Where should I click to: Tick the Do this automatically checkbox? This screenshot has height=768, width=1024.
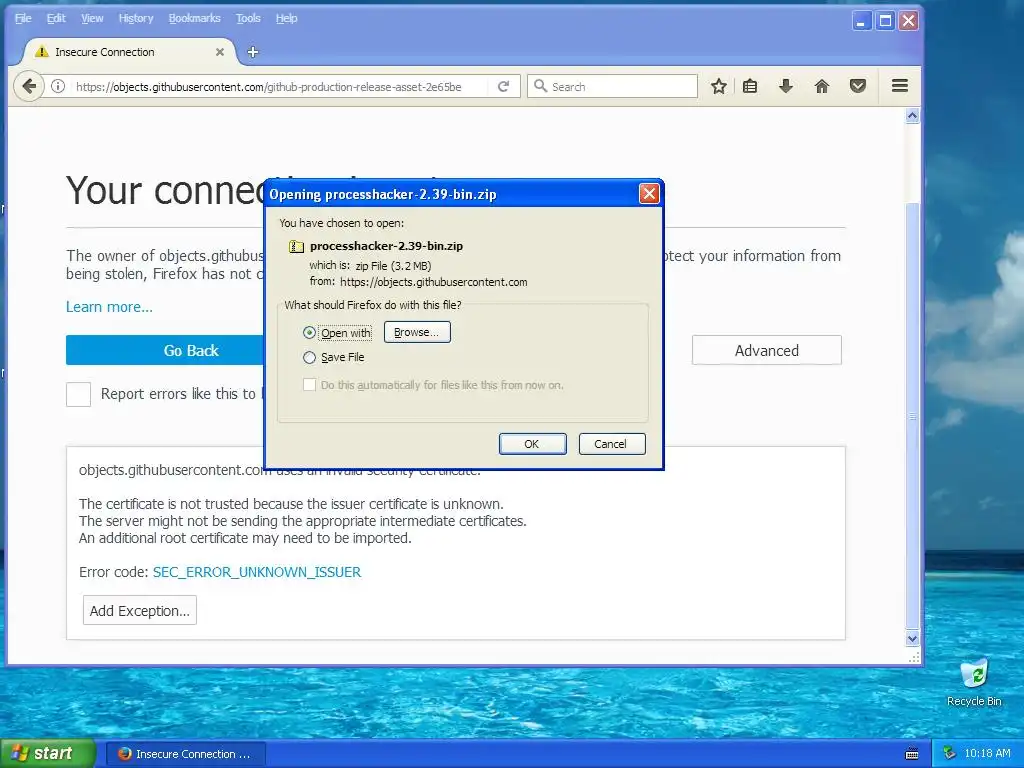point(310,385)
